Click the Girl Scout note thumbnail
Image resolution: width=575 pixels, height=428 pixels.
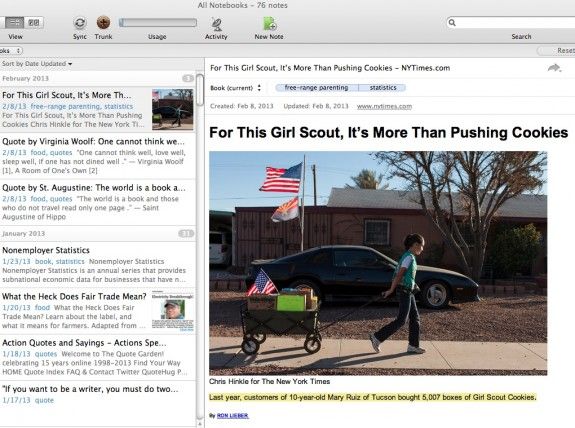coord(173,109)
